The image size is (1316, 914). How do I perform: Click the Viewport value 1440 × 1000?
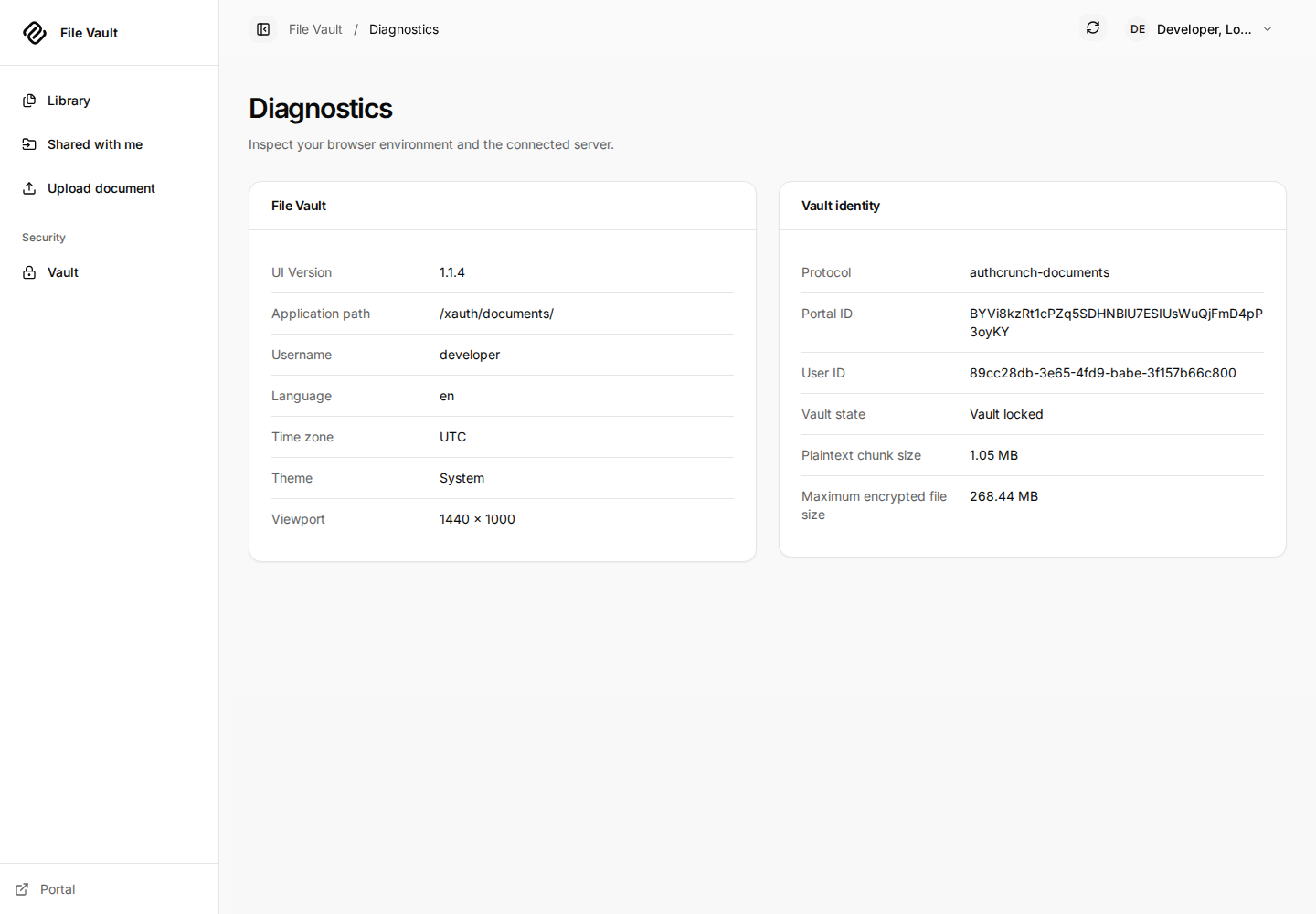tap(477, 519)
